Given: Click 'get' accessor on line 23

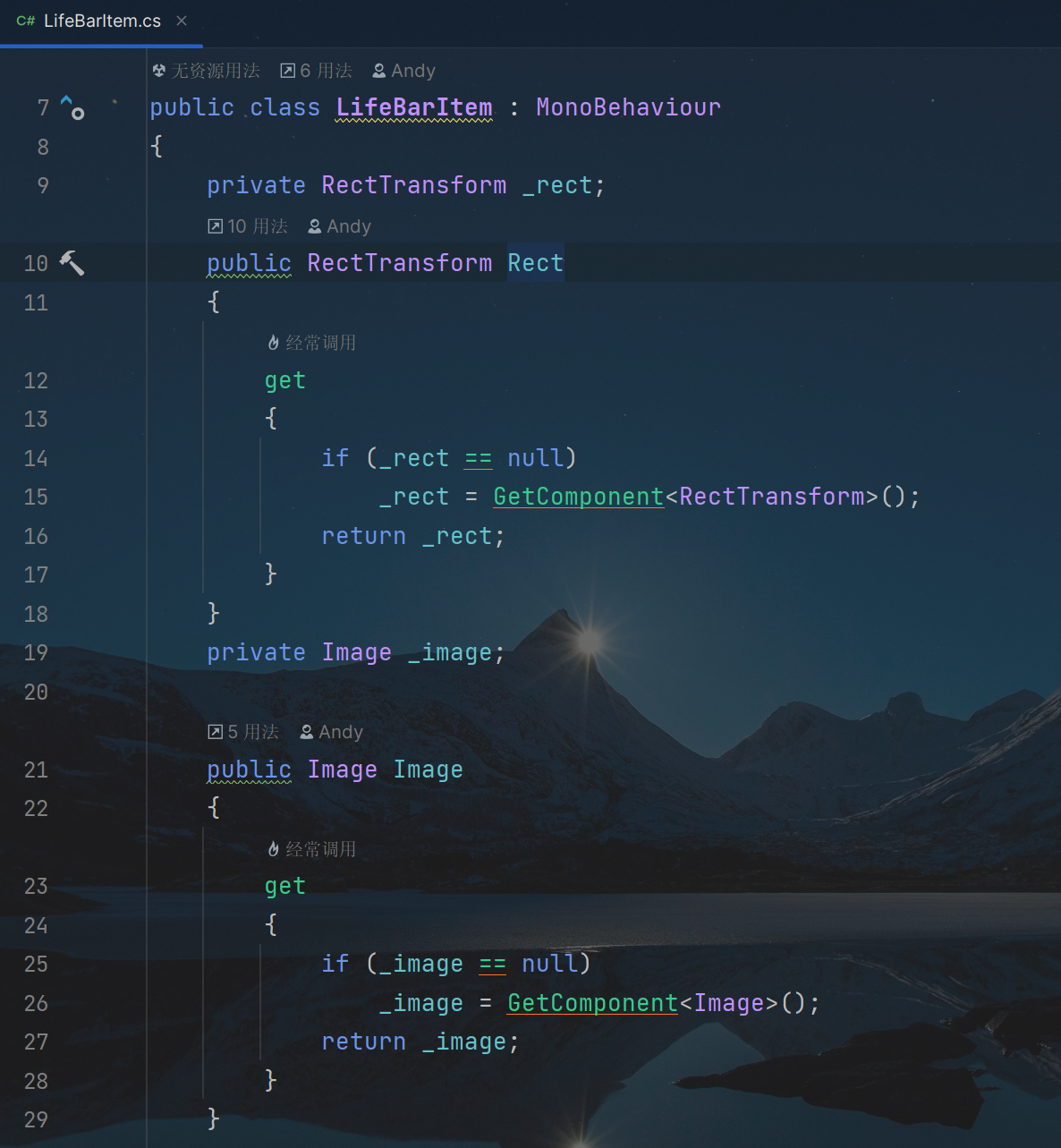Looking at the screenshot, I should (x=285, y=886).
